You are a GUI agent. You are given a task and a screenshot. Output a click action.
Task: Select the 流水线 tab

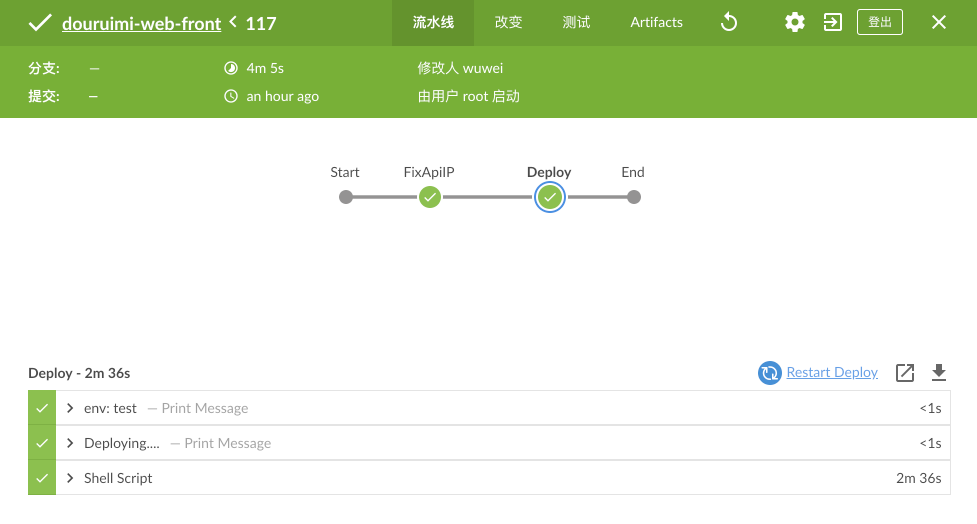coord(433,22)
